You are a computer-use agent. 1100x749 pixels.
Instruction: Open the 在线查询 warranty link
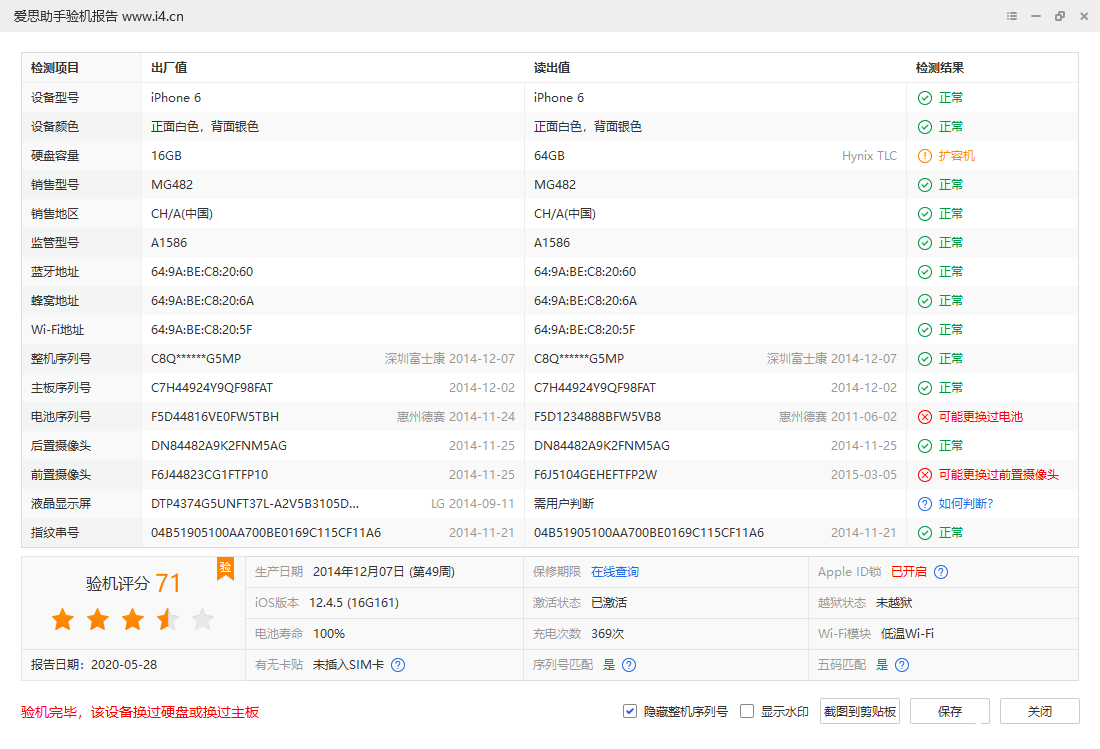(x=615, y=572)
